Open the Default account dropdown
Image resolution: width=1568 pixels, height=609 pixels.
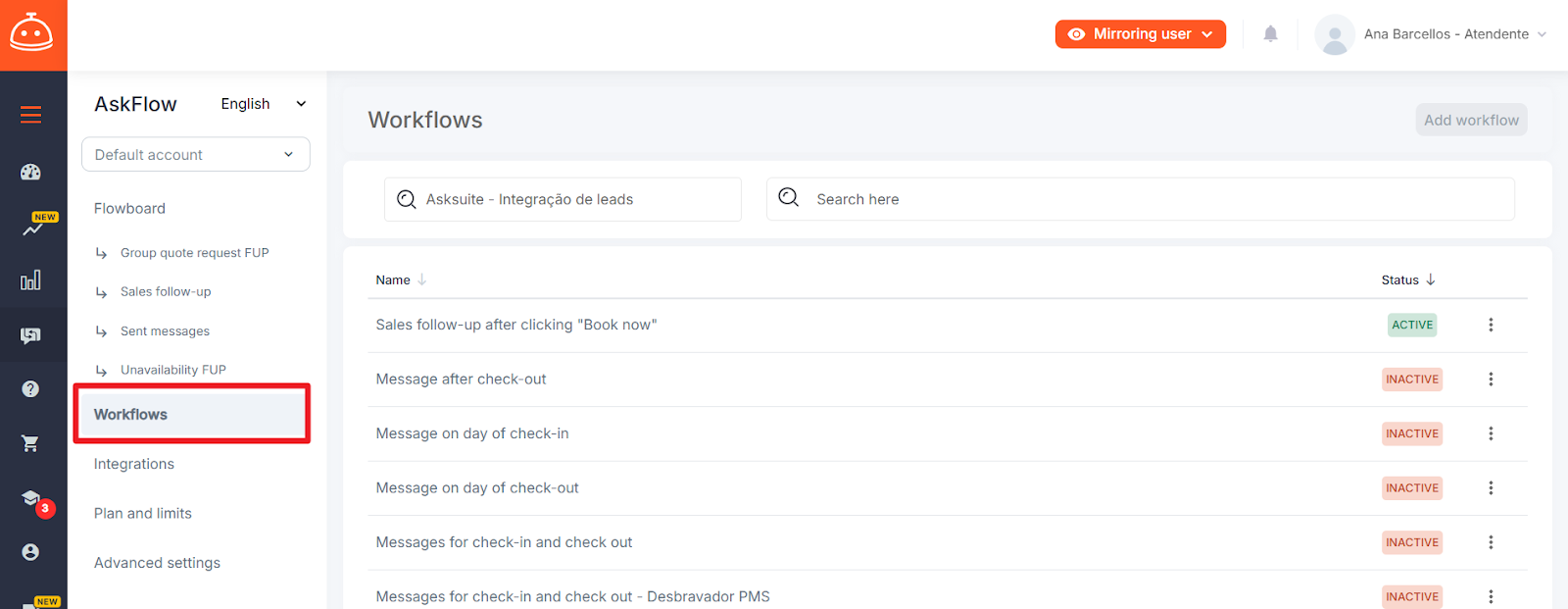coord(195,155)
